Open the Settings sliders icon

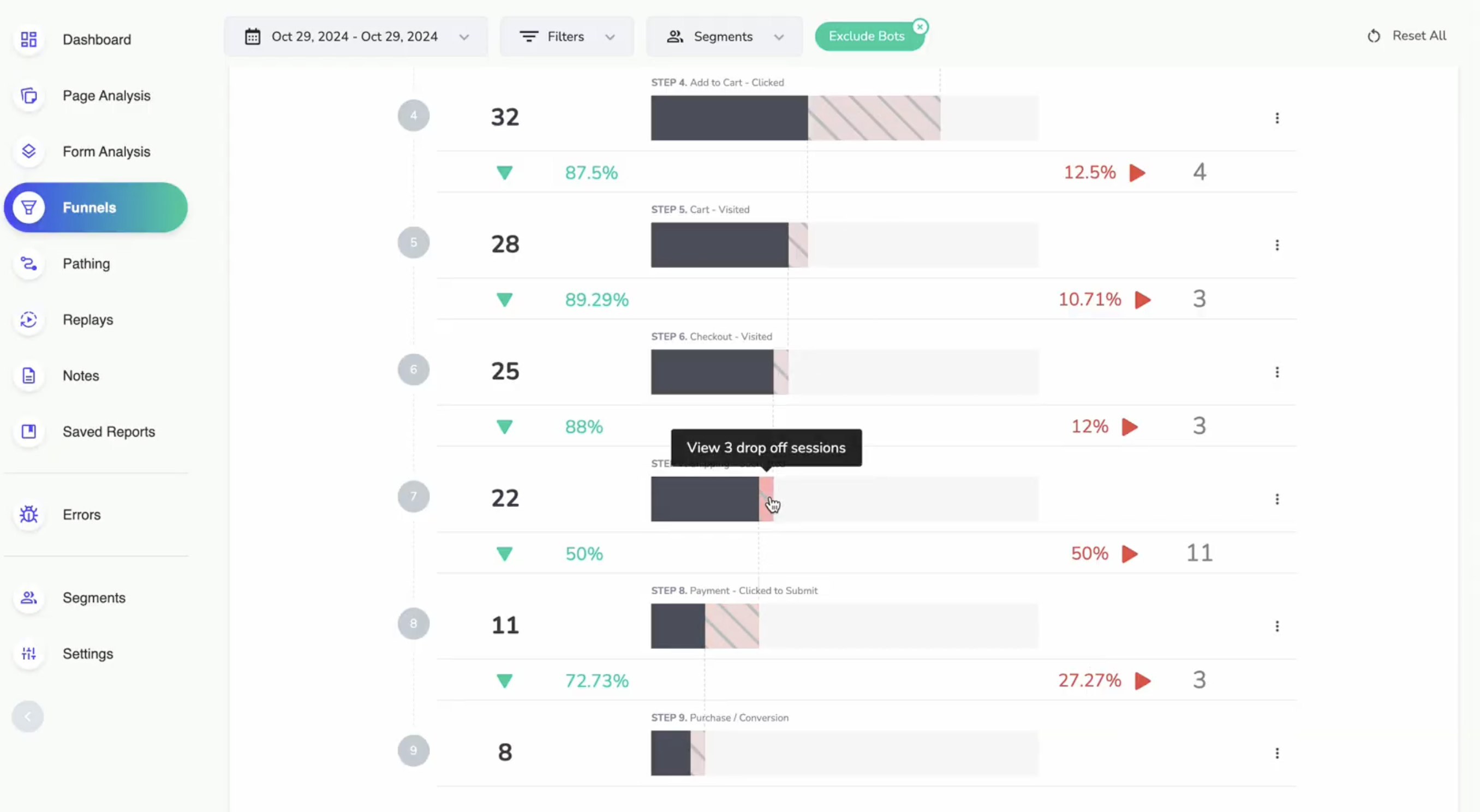tap(29, 653)
